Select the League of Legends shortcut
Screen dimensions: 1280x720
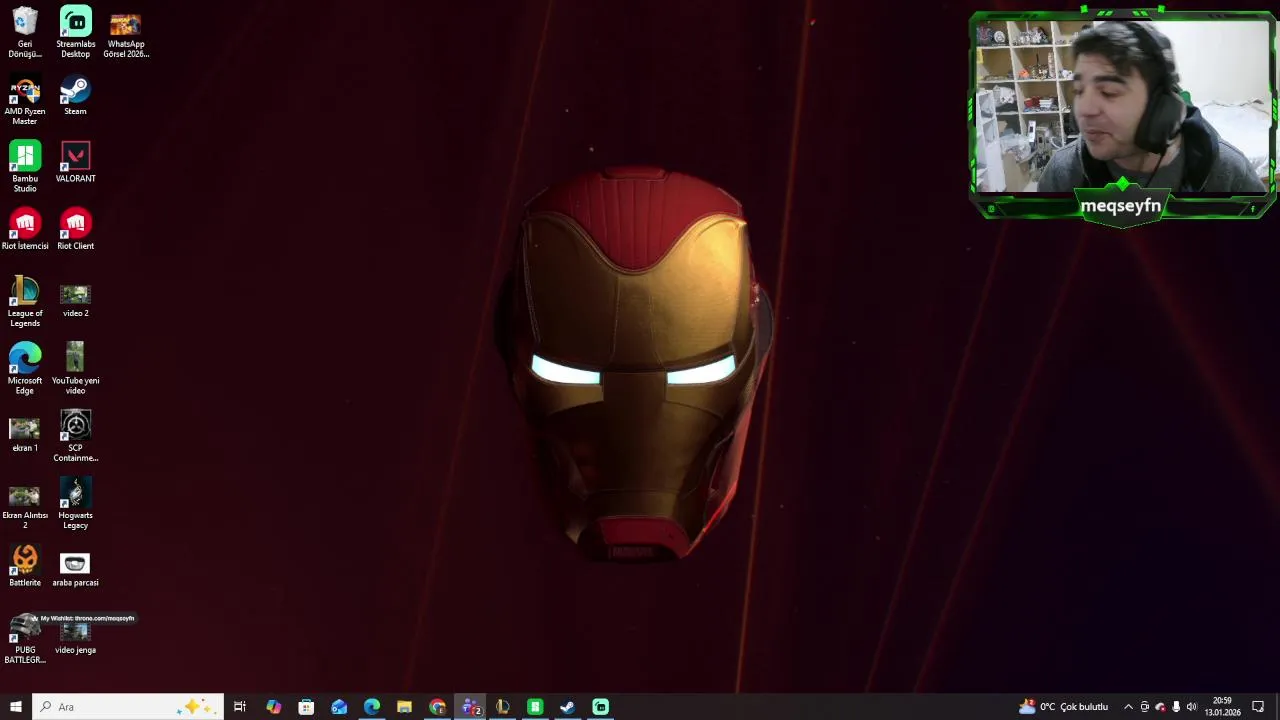25,302
